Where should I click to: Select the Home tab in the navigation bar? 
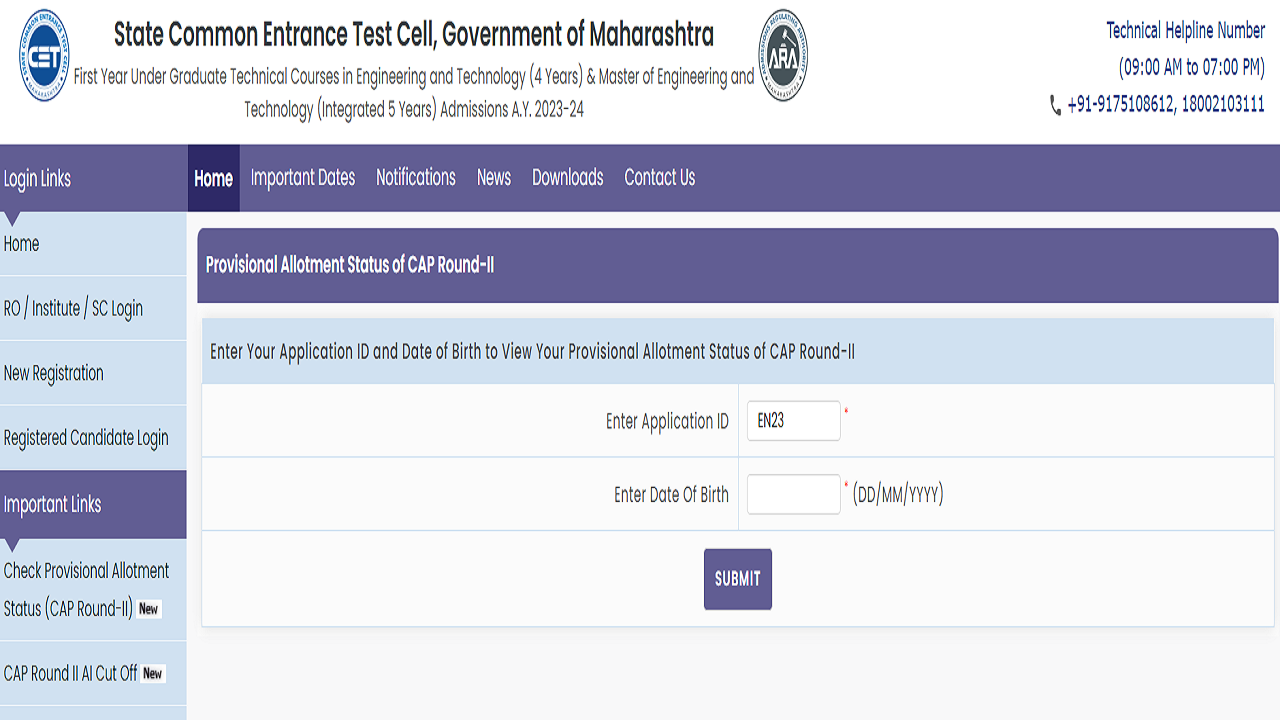213,178
